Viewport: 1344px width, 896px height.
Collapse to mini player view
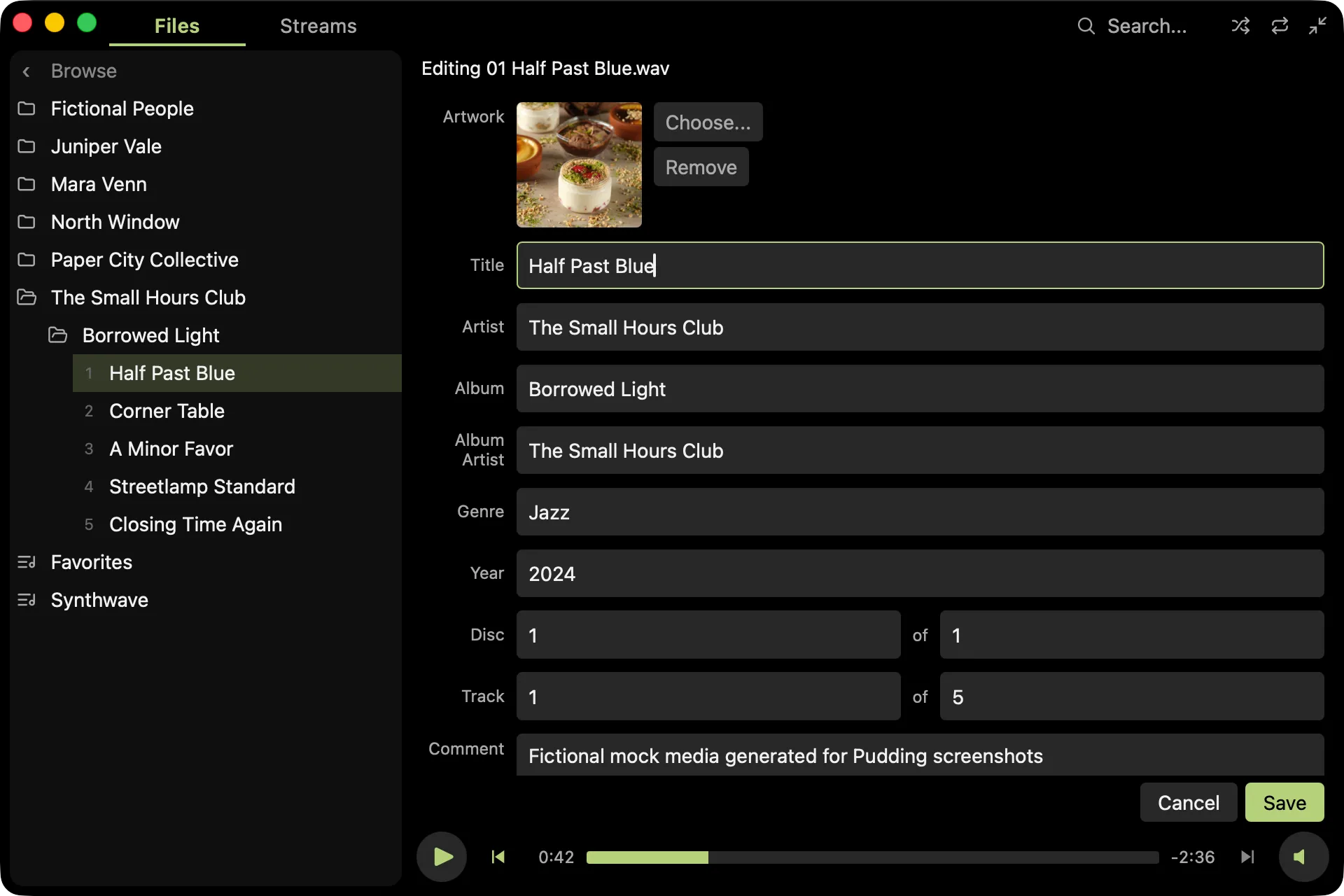click(1318, 26)
